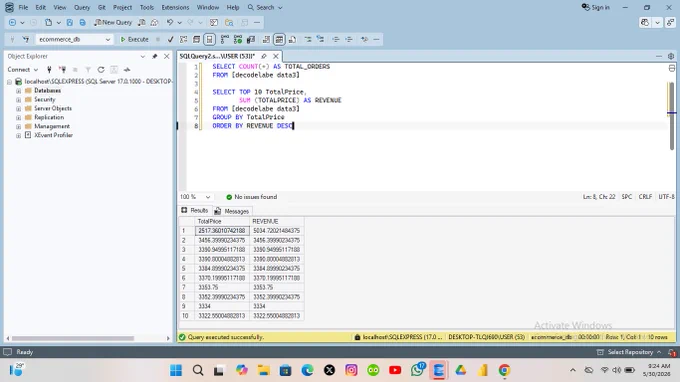Click the New Query button
Image resolution: width=680 pixels, height=382 pixels.
click(113, 22)
